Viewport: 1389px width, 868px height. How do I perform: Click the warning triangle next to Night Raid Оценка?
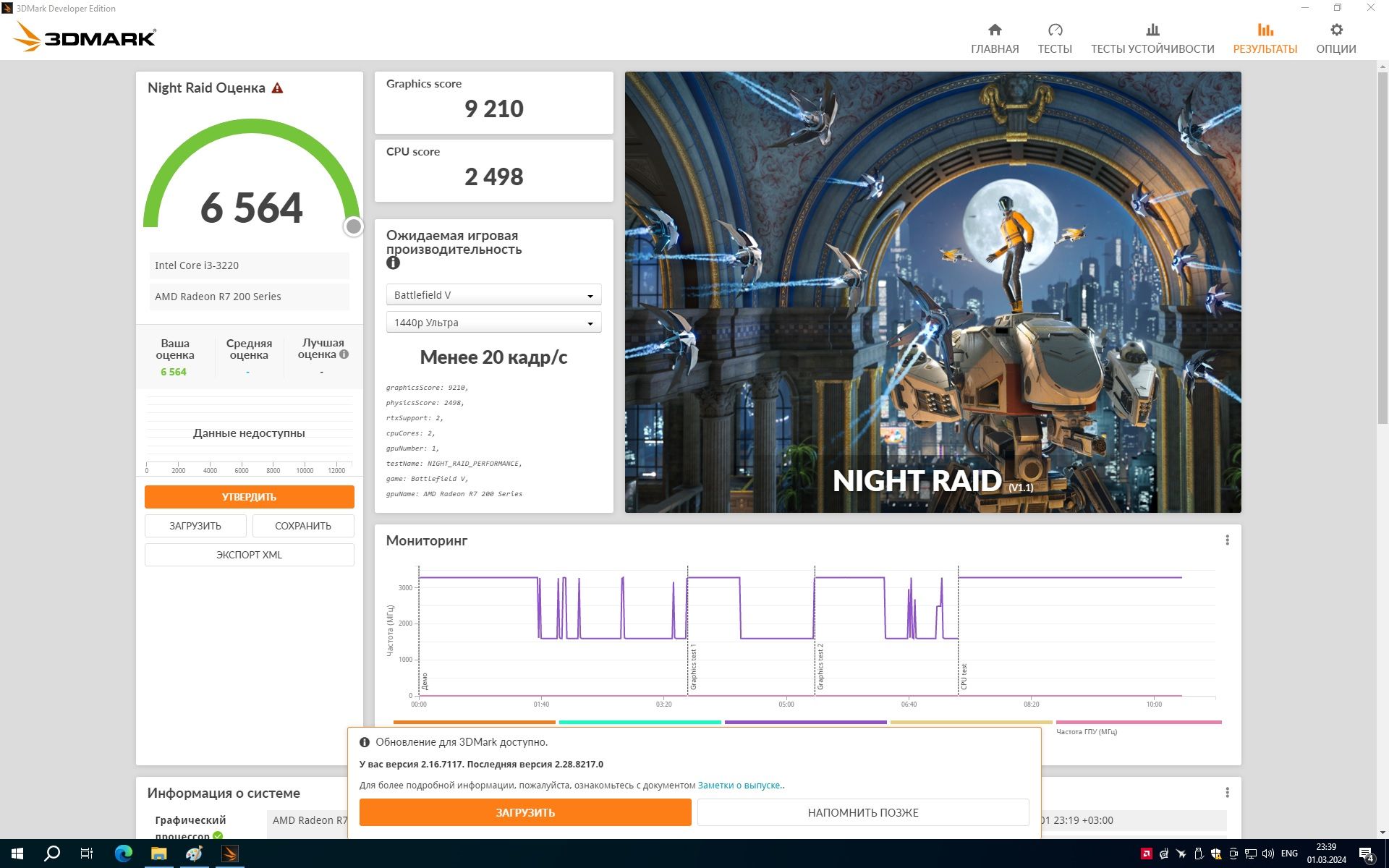(x=277, y=88)
